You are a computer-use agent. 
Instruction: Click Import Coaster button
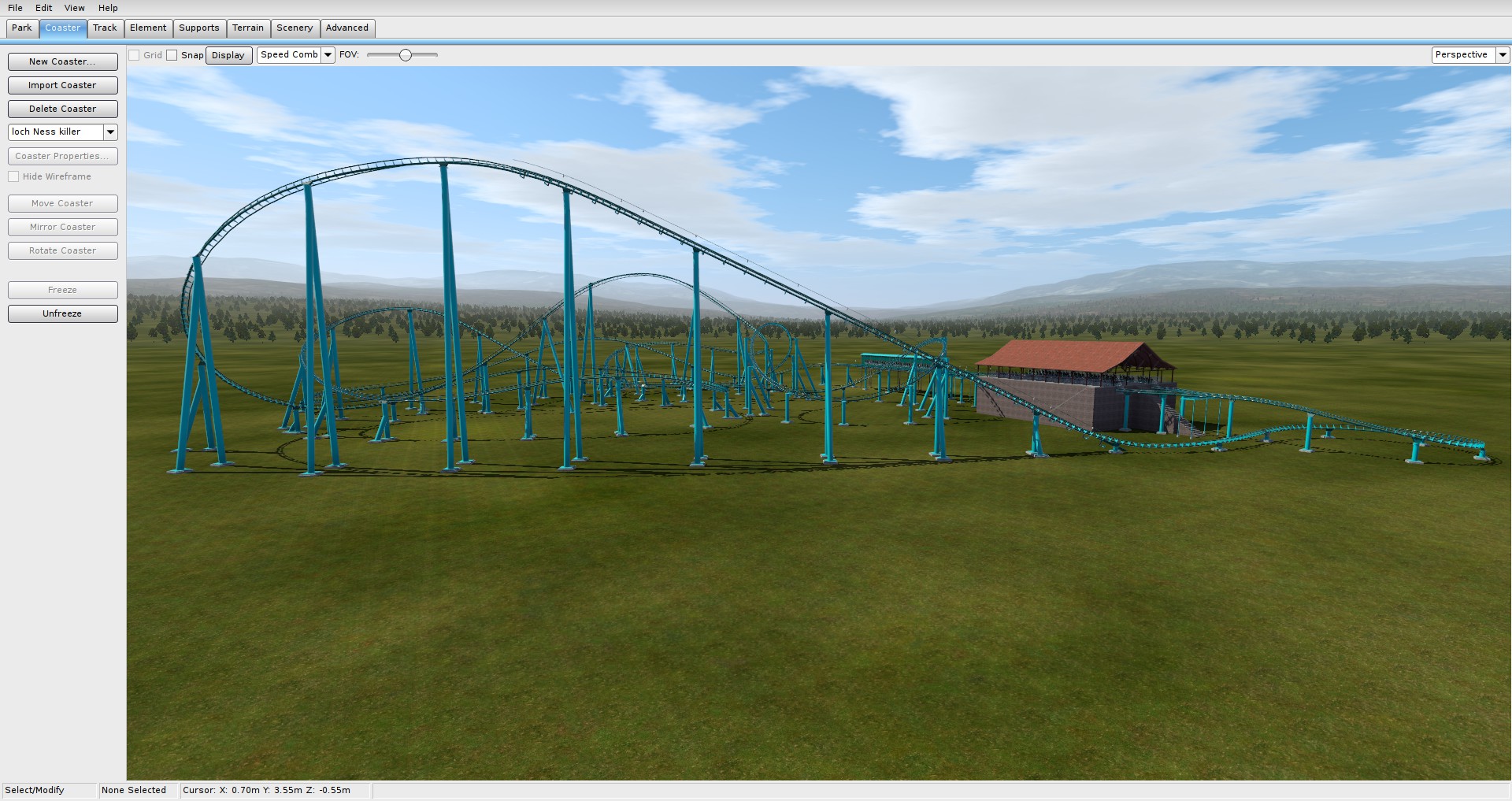click(63, 85)
